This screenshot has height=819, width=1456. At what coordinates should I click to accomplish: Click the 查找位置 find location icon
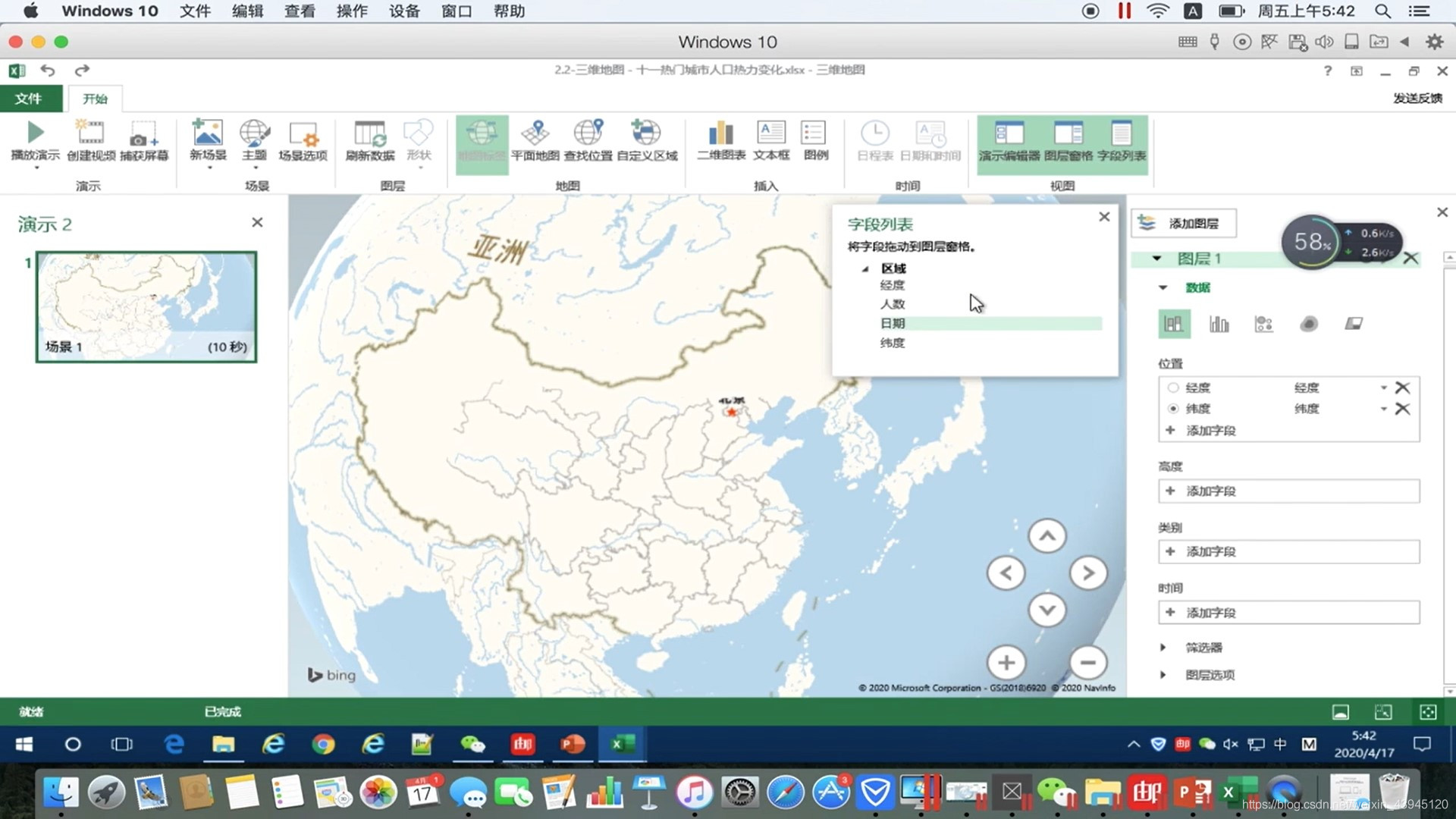click(x=588, y=133)
